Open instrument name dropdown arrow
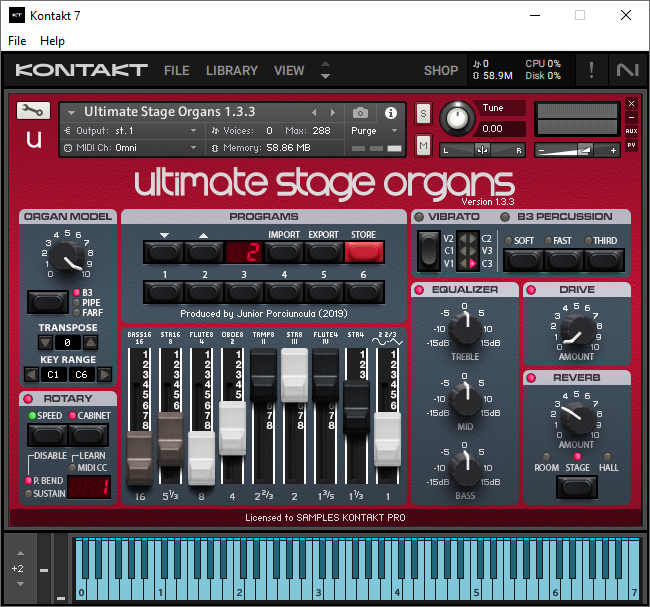This screenshot has width=650, height=607. pyautogui.click(x=71, y=112)
